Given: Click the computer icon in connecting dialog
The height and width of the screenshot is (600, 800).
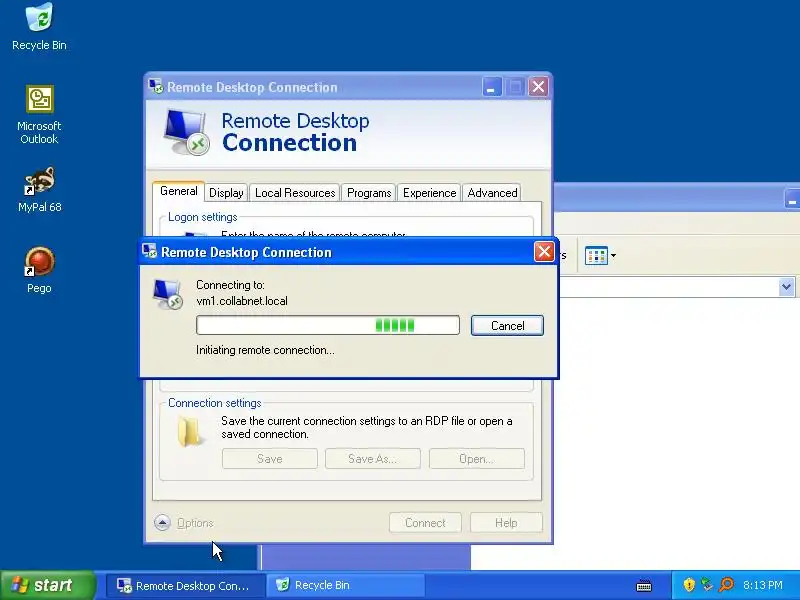Looking at the screenshot, I should 167,294.
